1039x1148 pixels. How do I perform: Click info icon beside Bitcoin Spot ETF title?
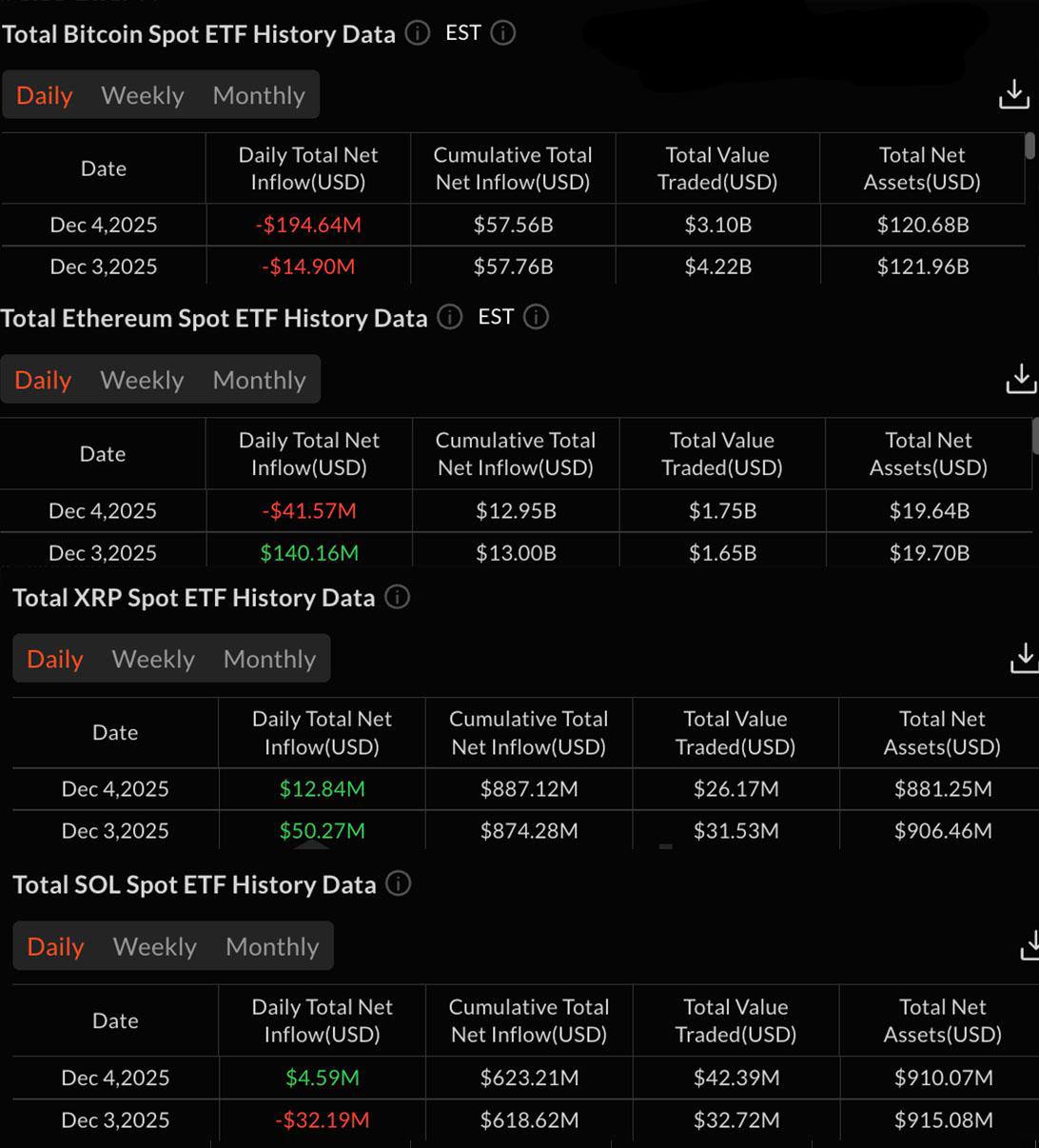click(x=417, y=33)
